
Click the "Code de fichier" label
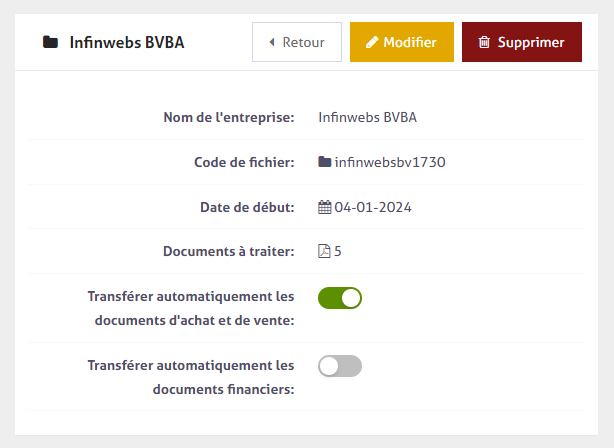(x=244, y=162)
